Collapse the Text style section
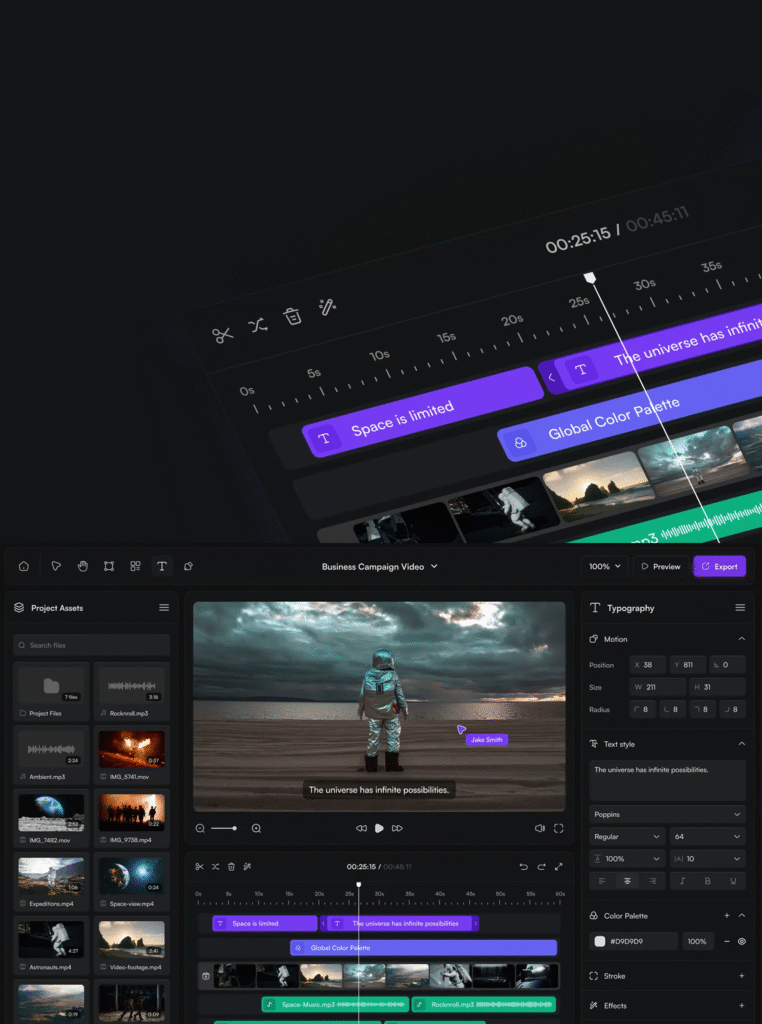This screenshot has height=1024, width=762. 741,744
